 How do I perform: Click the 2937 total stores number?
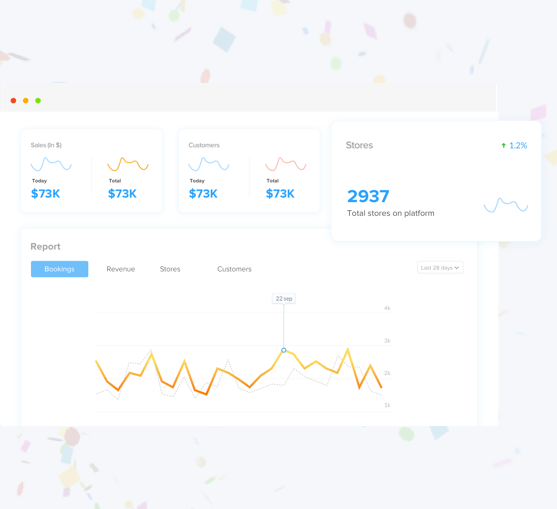click(x=368, y=196)
